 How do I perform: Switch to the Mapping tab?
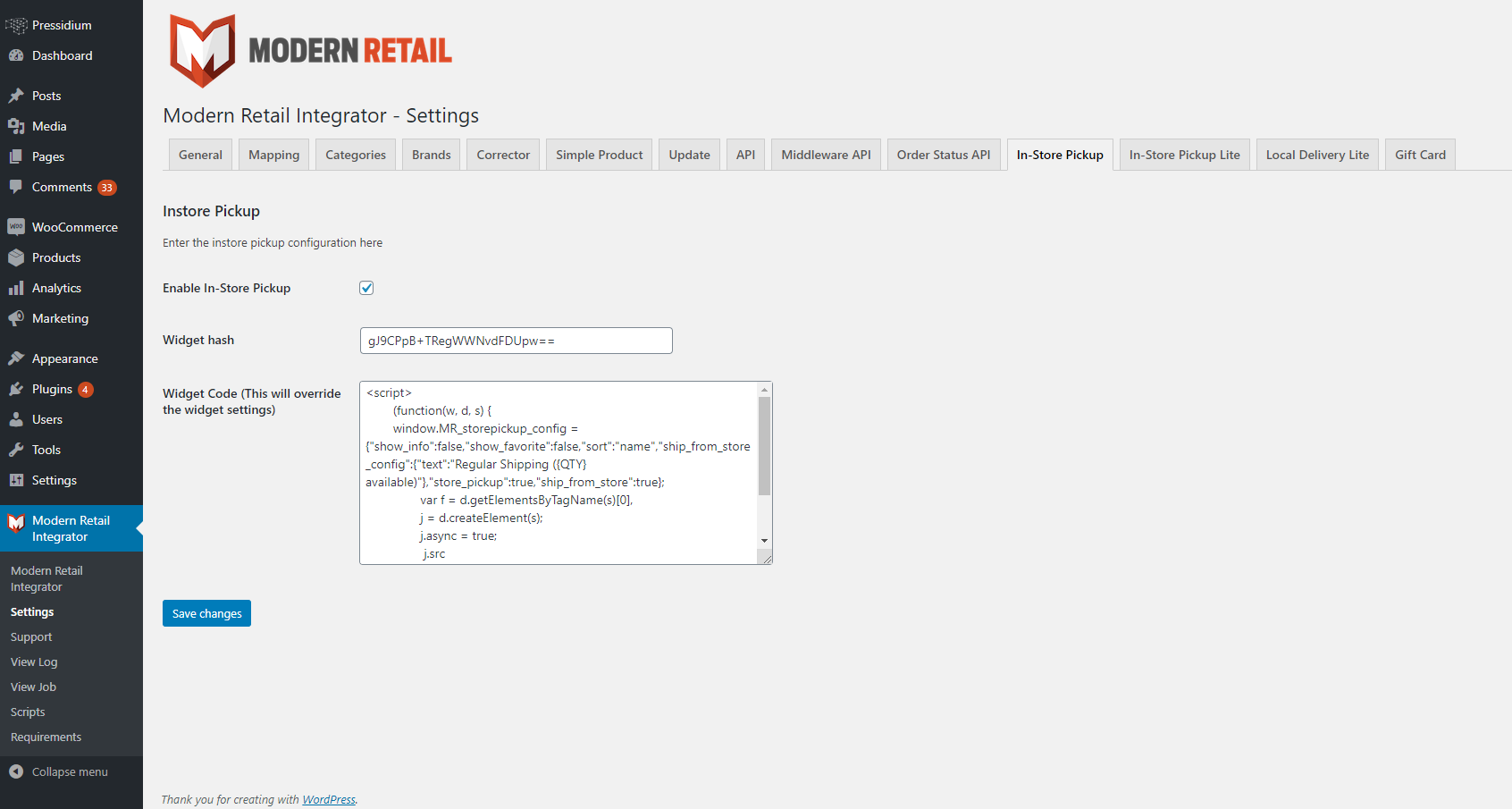[274, 155]
